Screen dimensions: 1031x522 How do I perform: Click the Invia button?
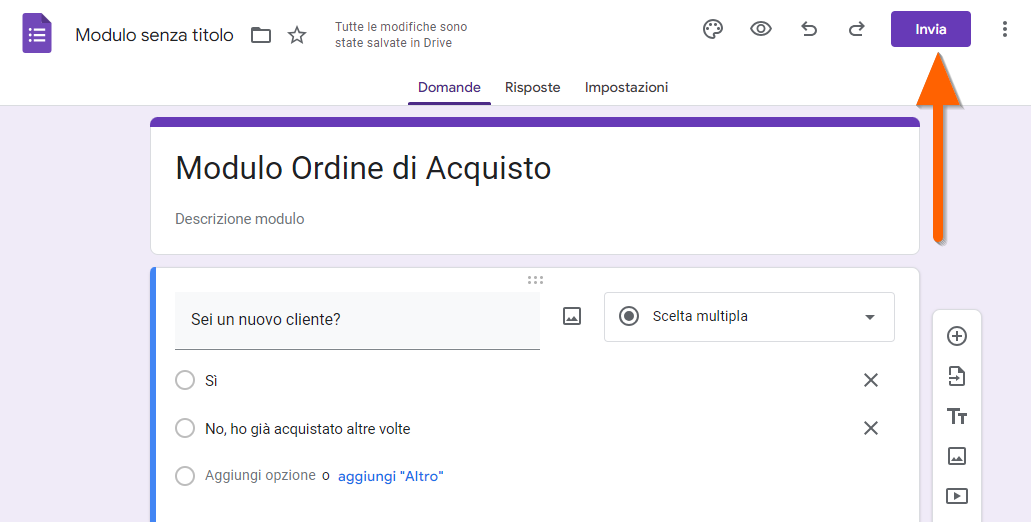930,29
